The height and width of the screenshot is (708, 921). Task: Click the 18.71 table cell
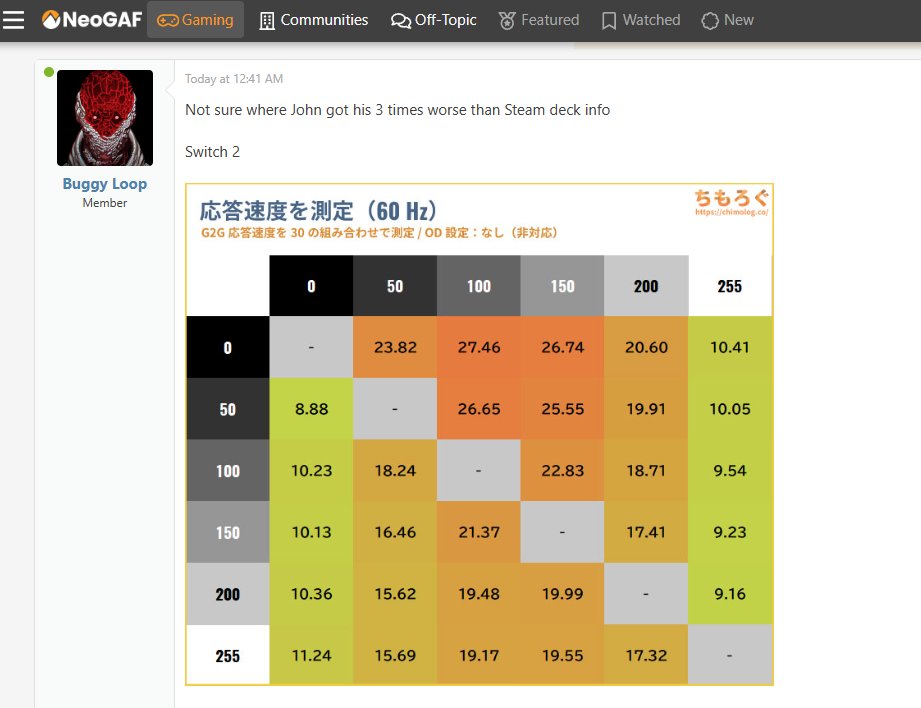646,471
